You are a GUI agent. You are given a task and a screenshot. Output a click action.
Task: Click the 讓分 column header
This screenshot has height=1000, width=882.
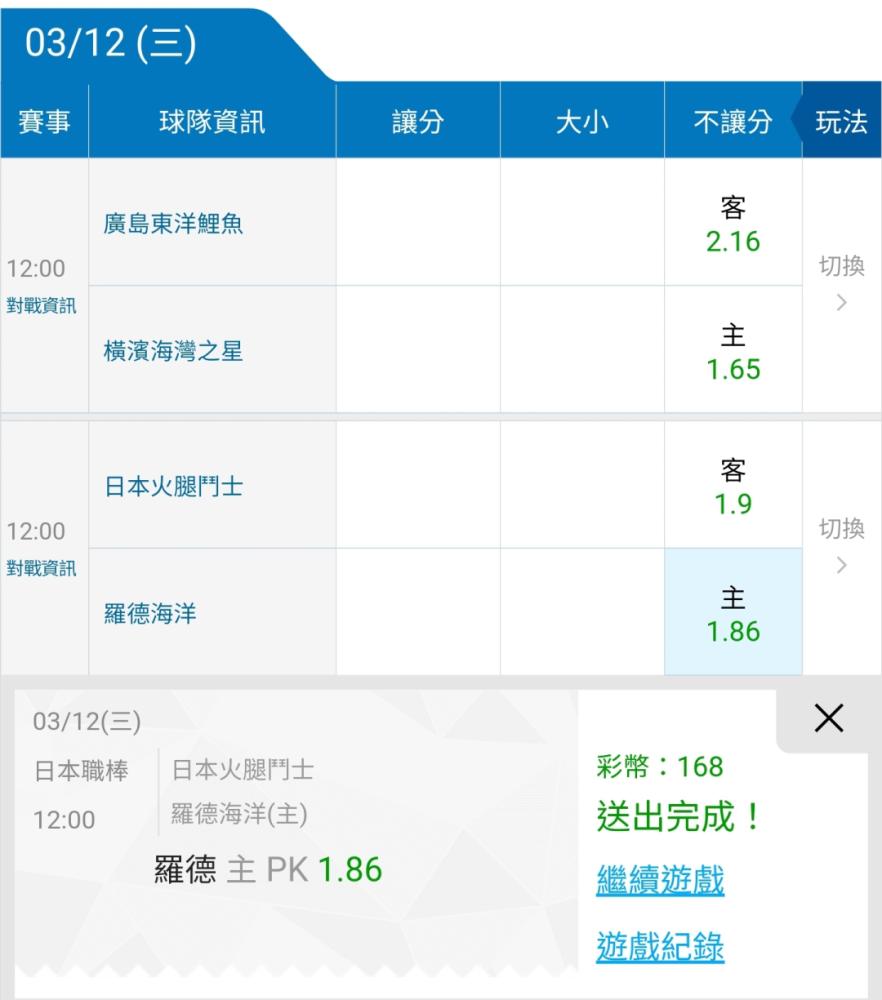pyautogui.click(x=418, y=121)
